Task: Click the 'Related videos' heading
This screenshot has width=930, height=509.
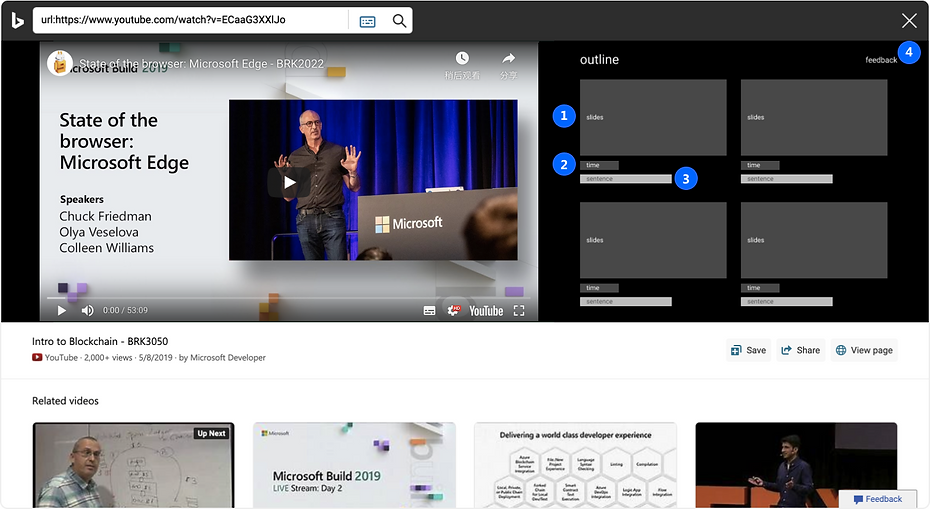Action: coord(65,401)
